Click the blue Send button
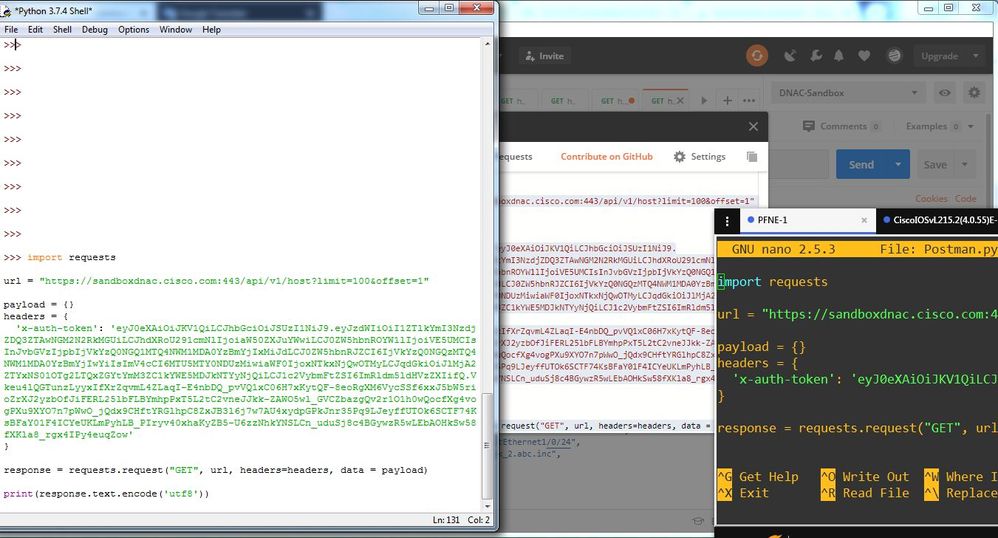The image size is (998, 538). (x=861, y=165)
